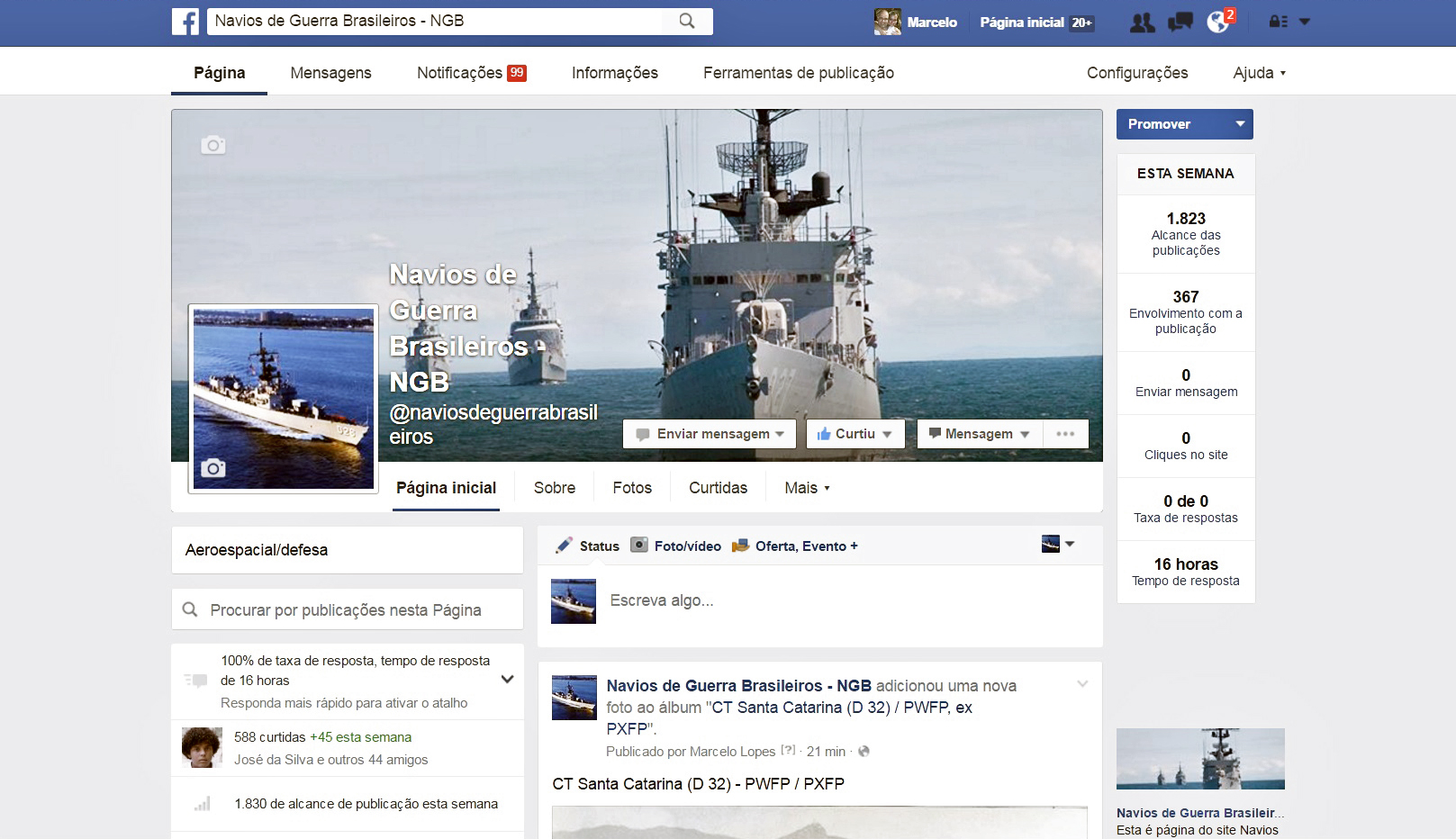Screen dimensions: 1456x839
Task: Open the privacy shortcuts lock icon
Action: coord(1278,22)
